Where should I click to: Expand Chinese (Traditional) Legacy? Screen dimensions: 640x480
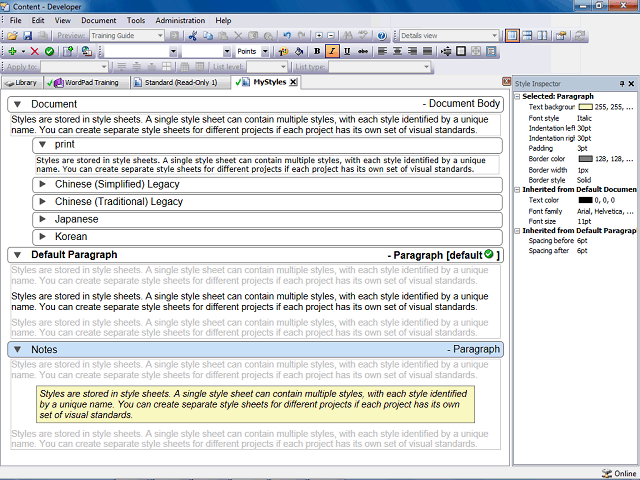click(42, 201)
